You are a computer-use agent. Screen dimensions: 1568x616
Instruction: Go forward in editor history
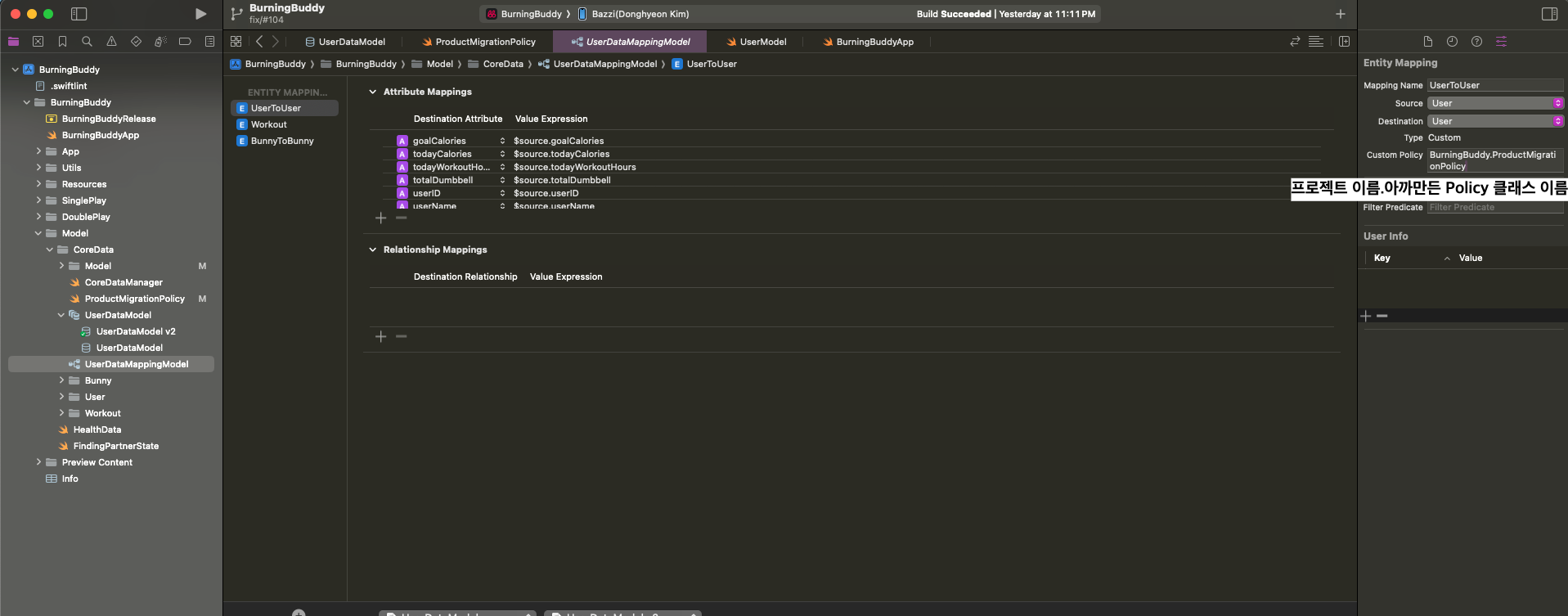click(x=276, y=42)
